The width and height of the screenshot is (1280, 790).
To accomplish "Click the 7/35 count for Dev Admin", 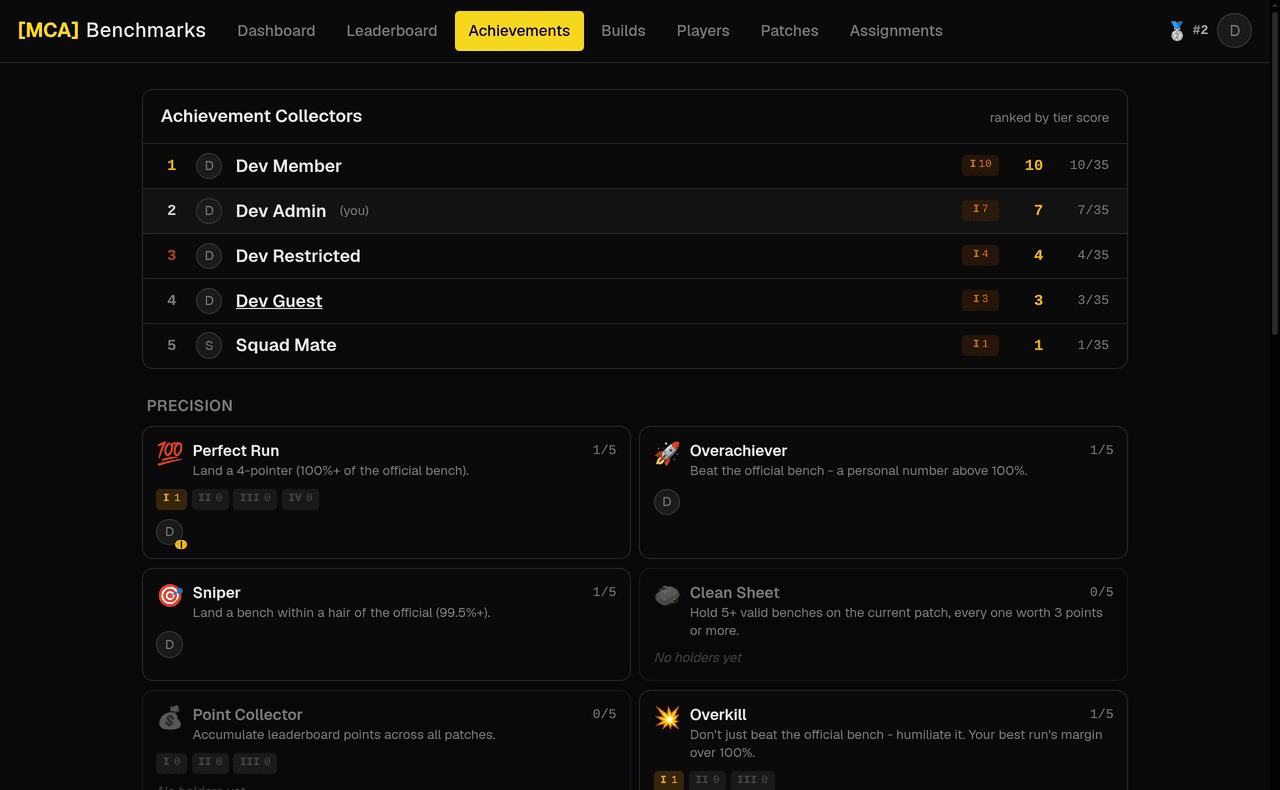I will 1093,210.
